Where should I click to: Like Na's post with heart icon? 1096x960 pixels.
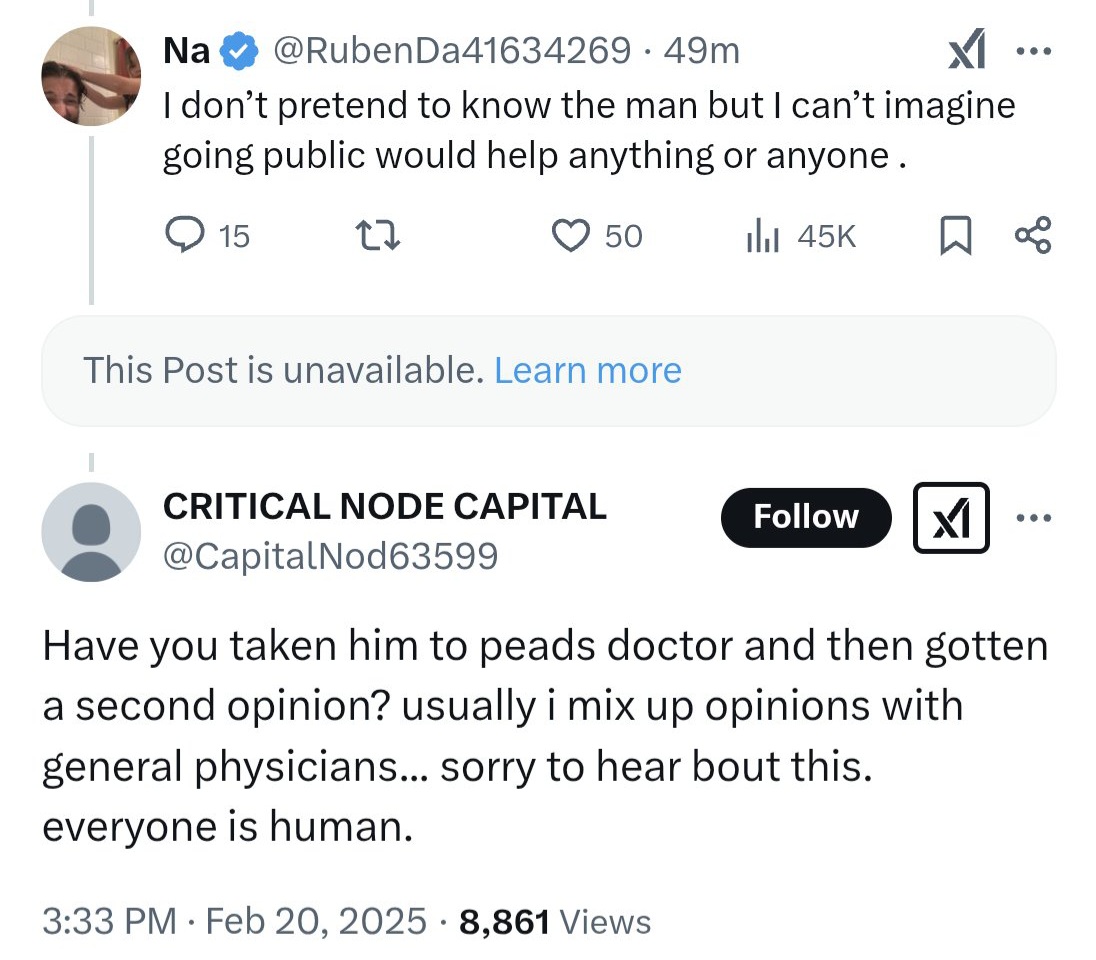pos(570,236)
